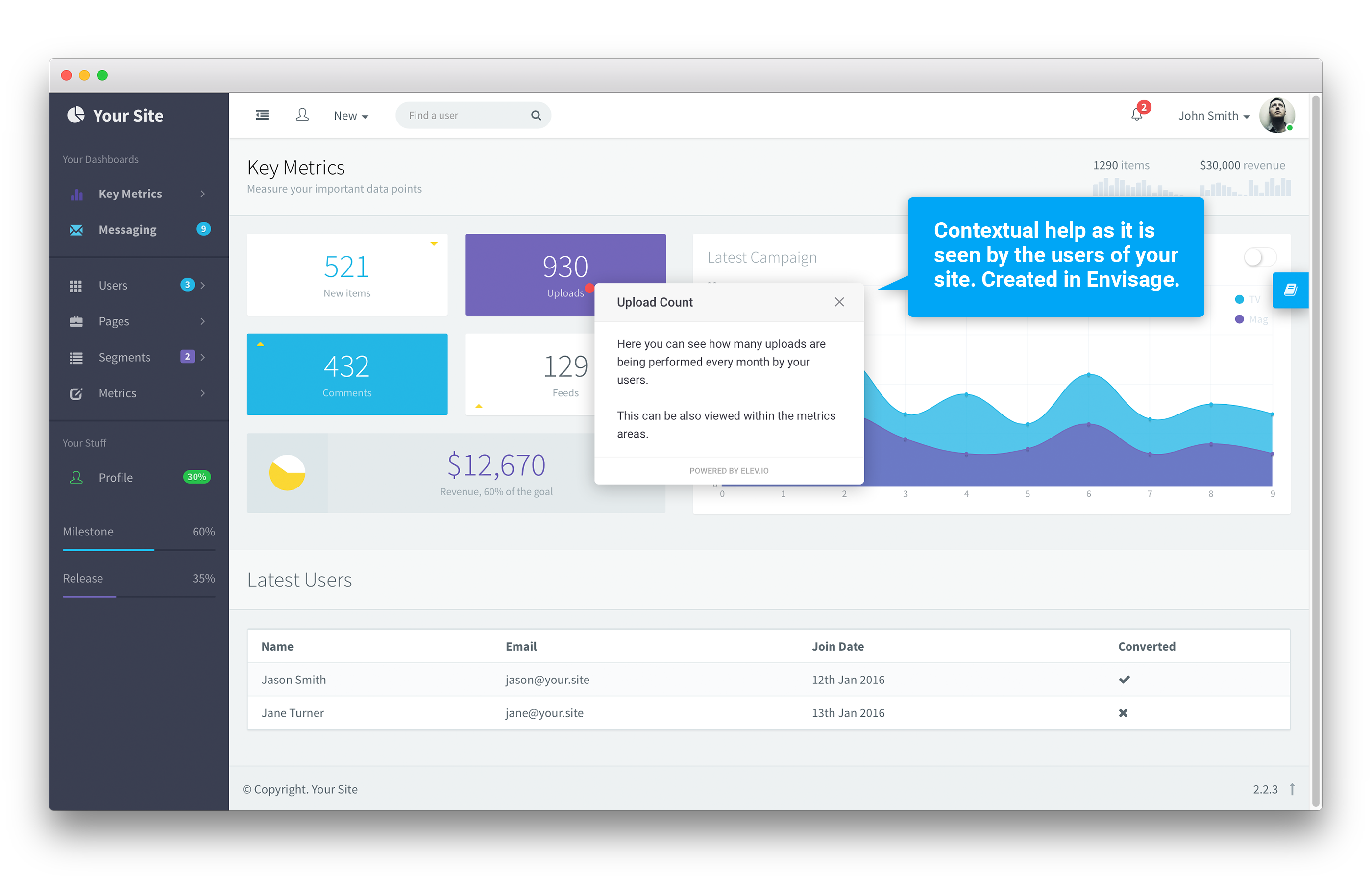
Task: Open the notifications bell
Action: (x=1136, y=115)
